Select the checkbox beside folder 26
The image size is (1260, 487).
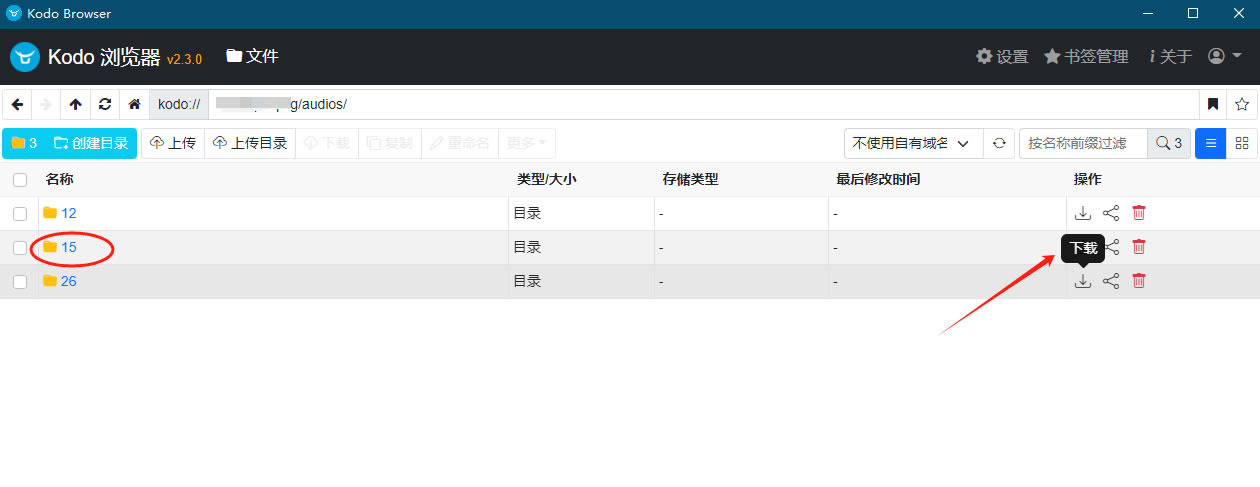point(20,281)
